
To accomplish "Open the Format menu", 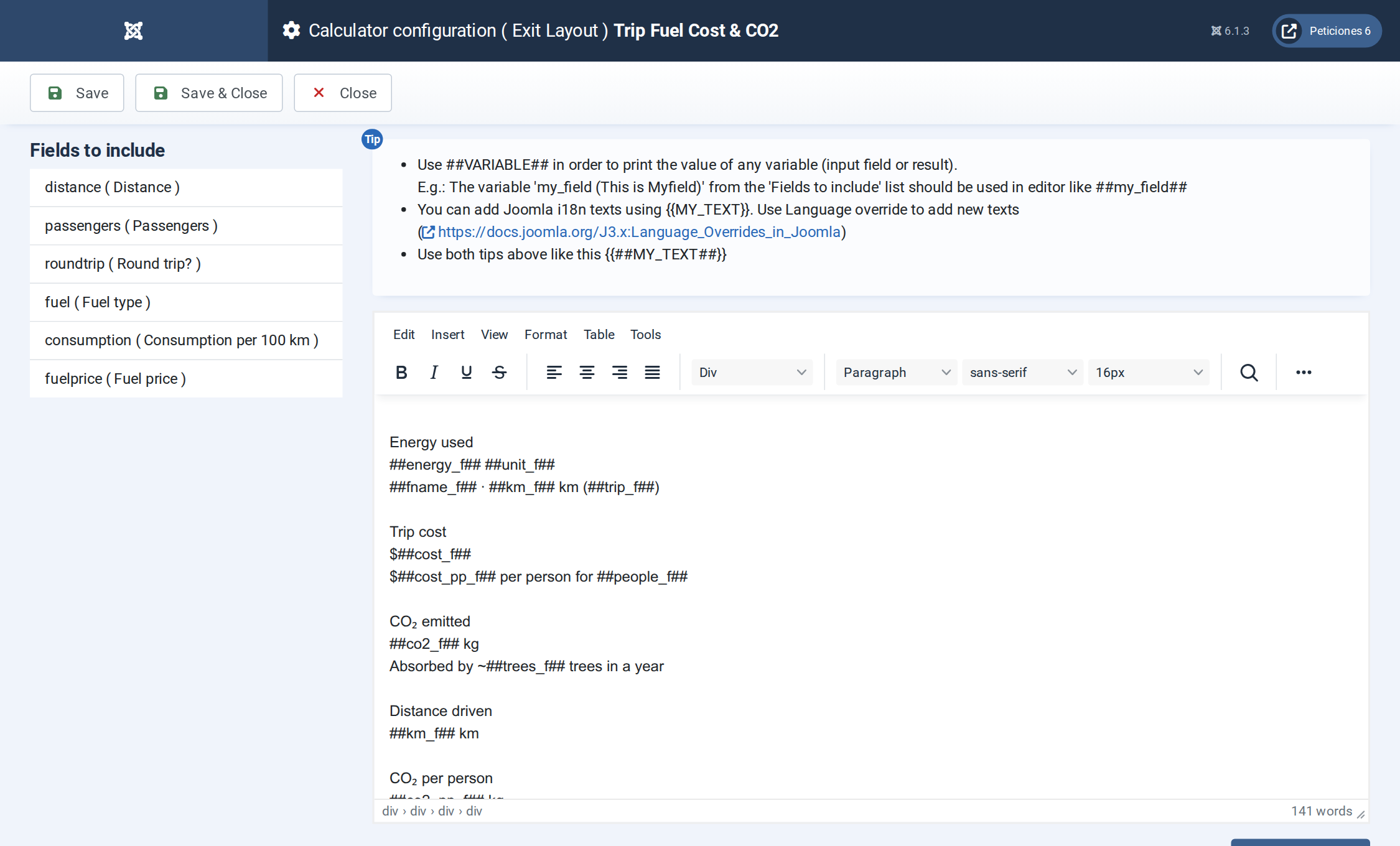I will click(546, 335).
